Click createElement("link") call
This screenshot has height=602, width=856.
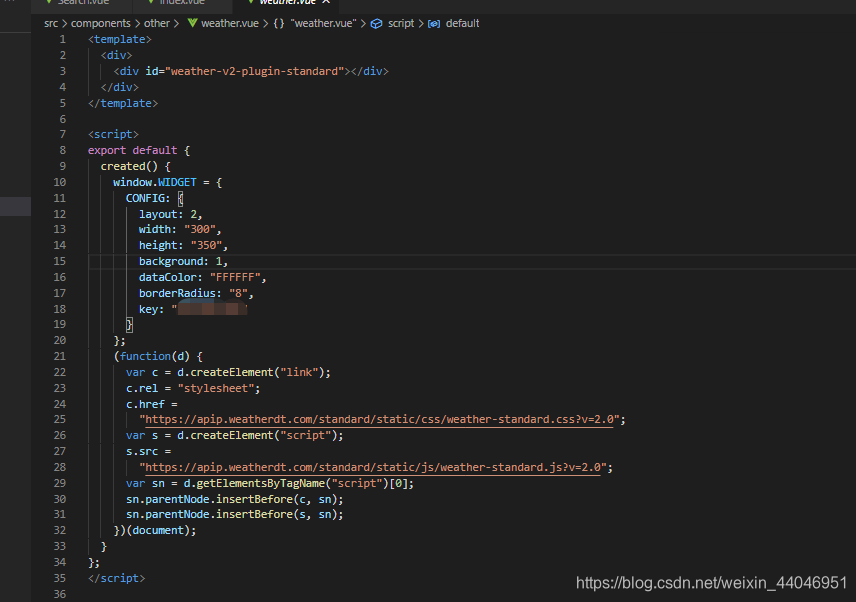[x=257, y=372]
